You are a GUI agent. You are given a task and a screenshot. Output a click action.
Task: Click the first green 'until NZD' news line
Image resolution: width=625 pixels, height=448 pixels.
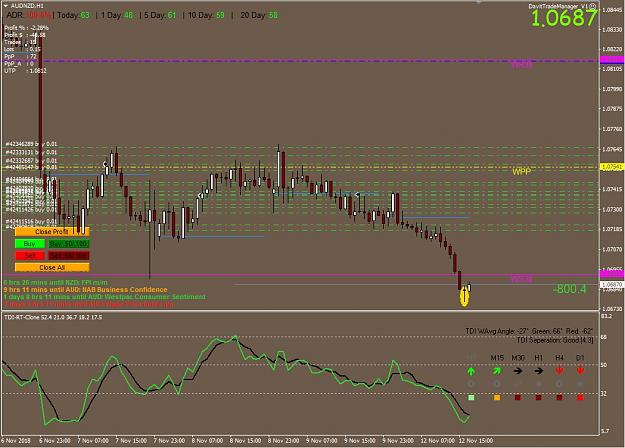point(55,283)
